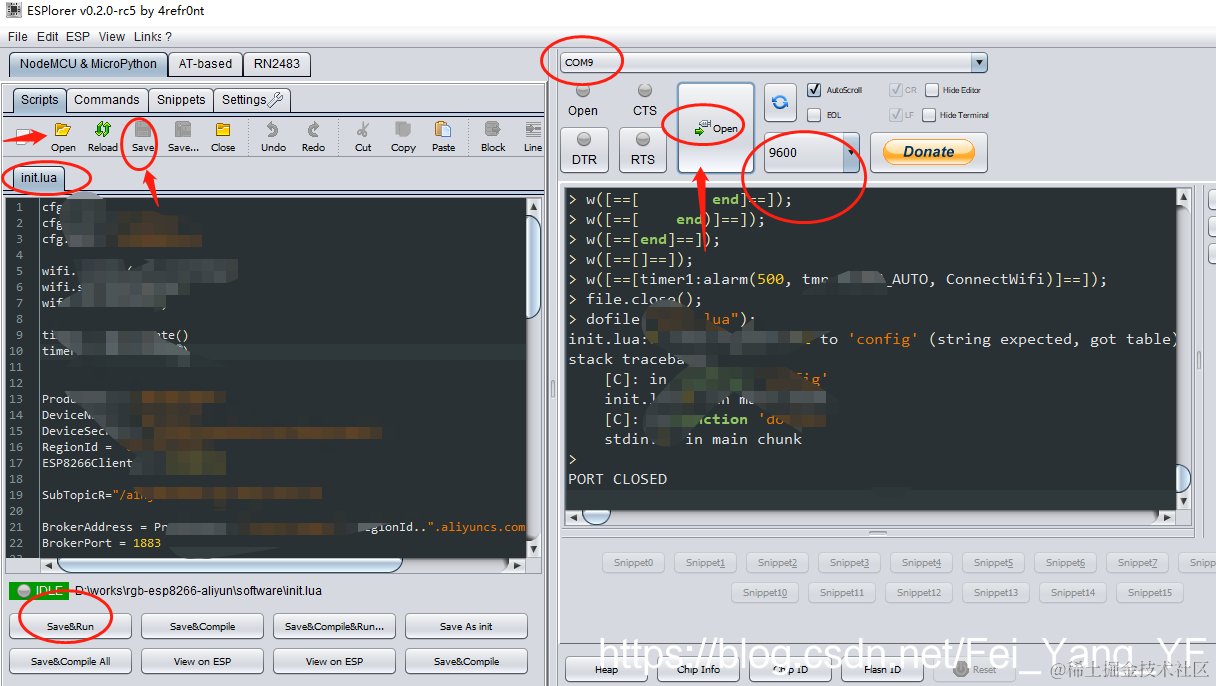The image size is (1216, 686).
Task: Disable the AutoScroll checkbox
Action: click(x=814, y=90)
